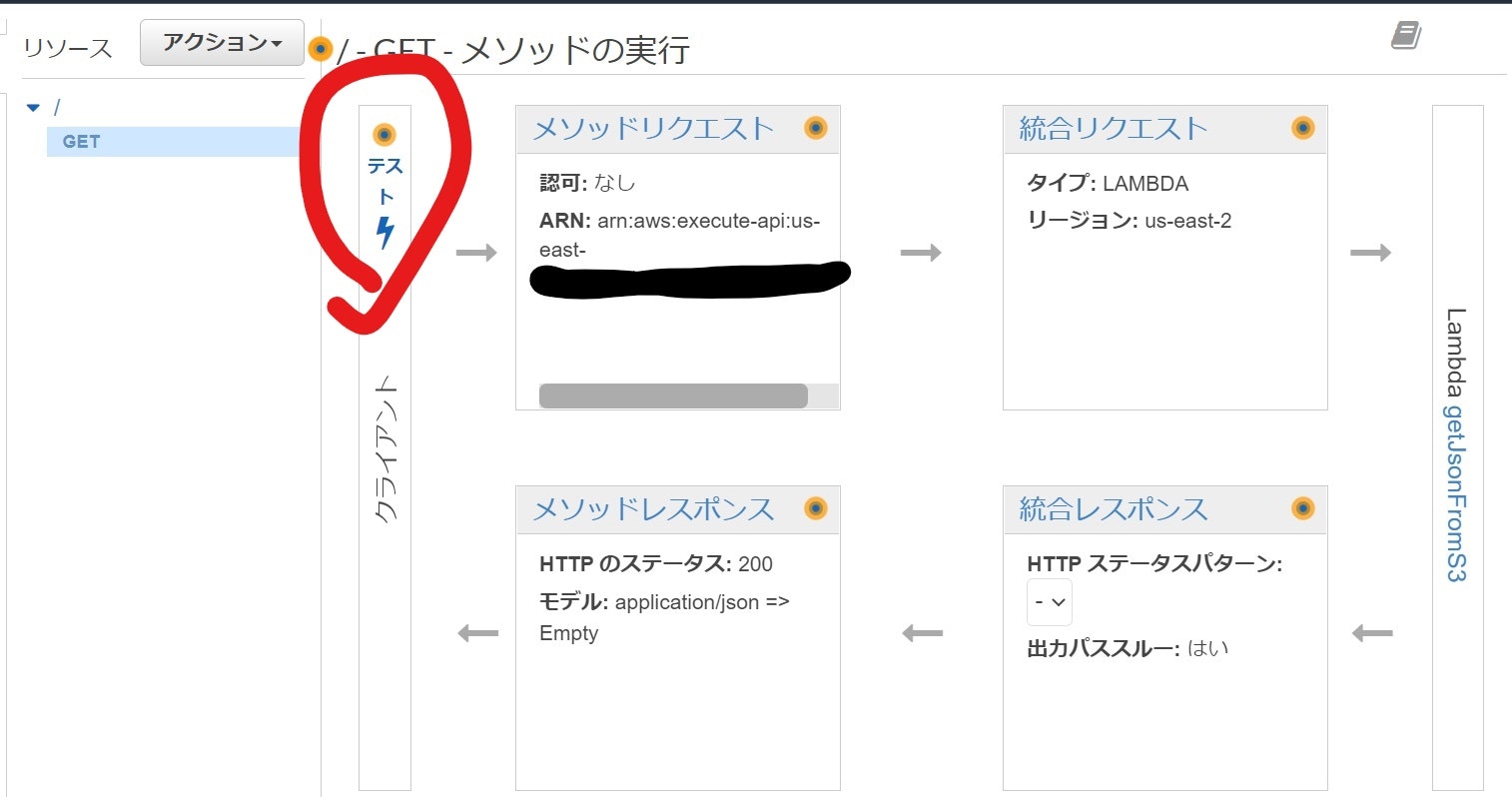1512x797 pixels.
Task: Open メソッドレスポンス settings
Action: (x=654, y=509)
